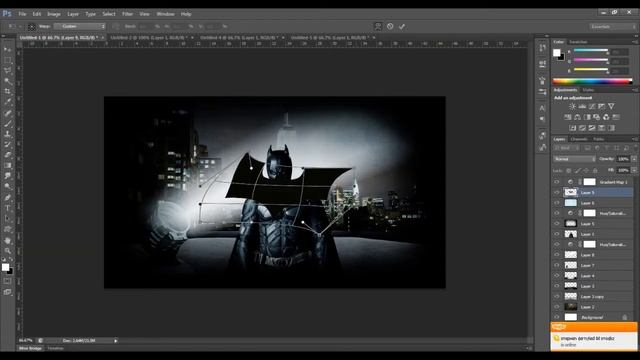Select the Rectangular Marquee tool
This screenshot has height=360, width=640.
tap(8, 60)
